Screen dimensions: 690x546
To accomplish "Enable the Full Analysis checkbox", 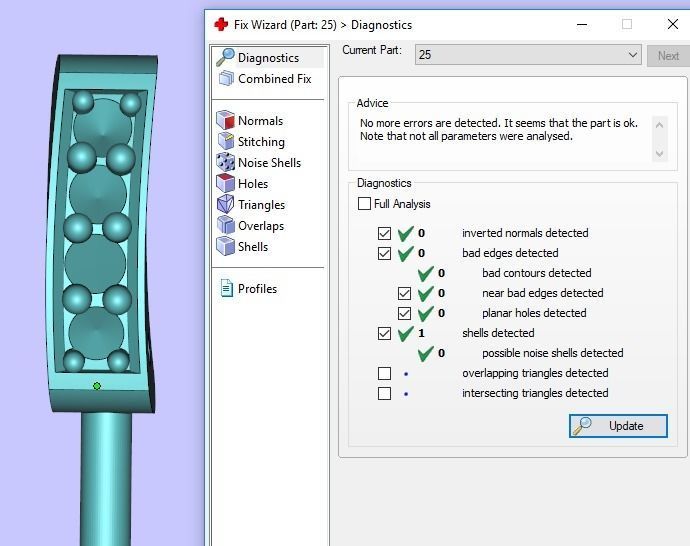I will click(x=364, y=204).
